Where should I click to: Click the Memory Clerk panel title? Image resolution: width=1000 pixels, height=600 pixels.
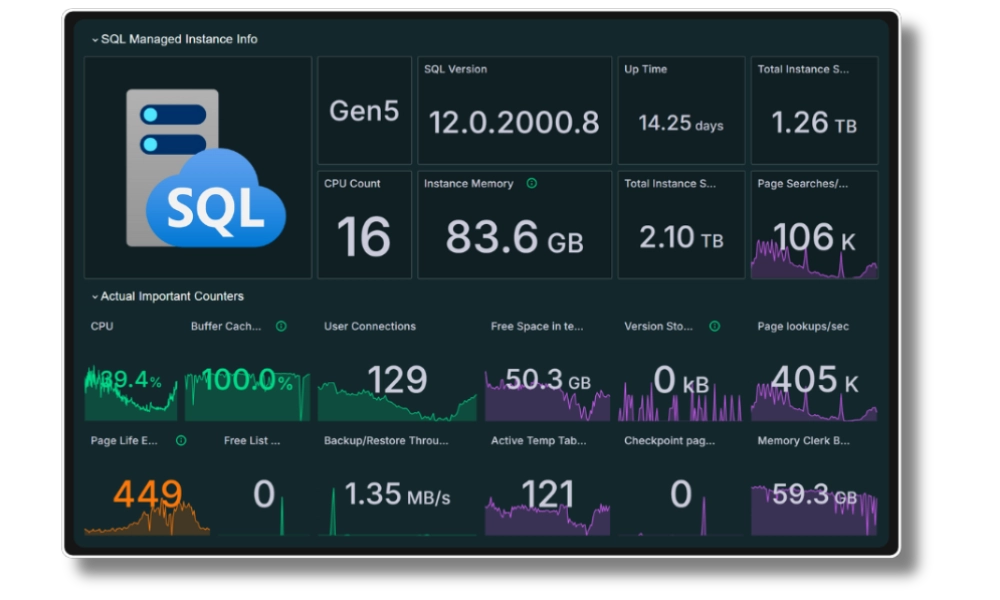coord(803,440)
